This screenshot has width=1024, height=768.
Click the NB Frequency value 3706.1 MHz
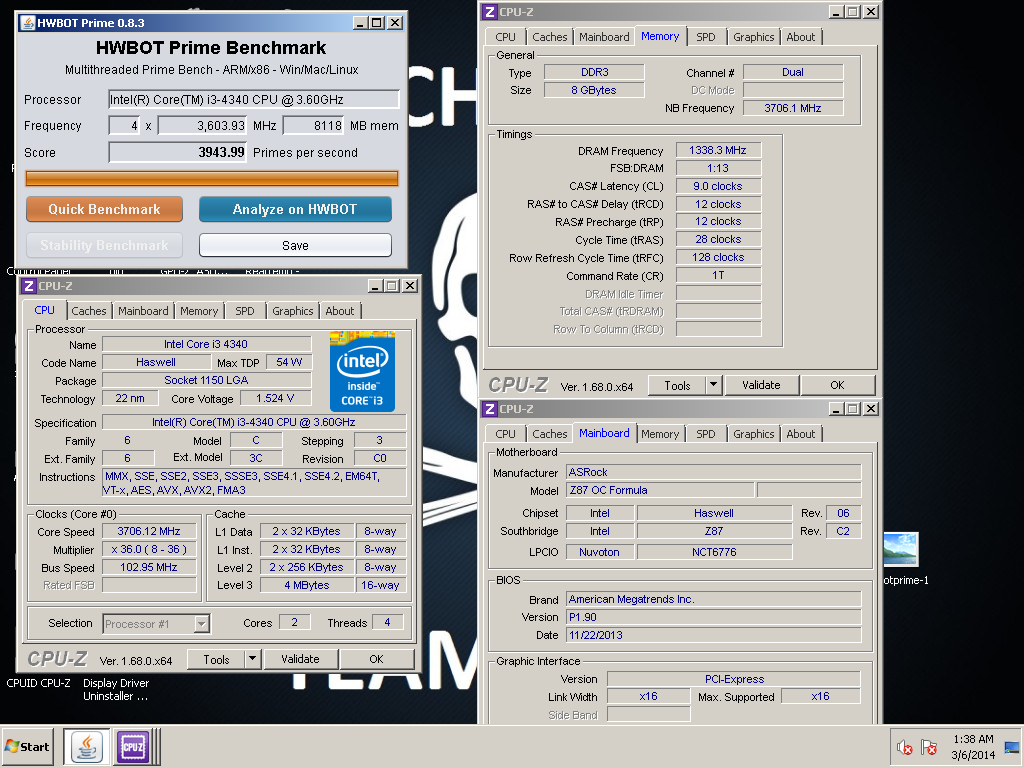(793, 108)
